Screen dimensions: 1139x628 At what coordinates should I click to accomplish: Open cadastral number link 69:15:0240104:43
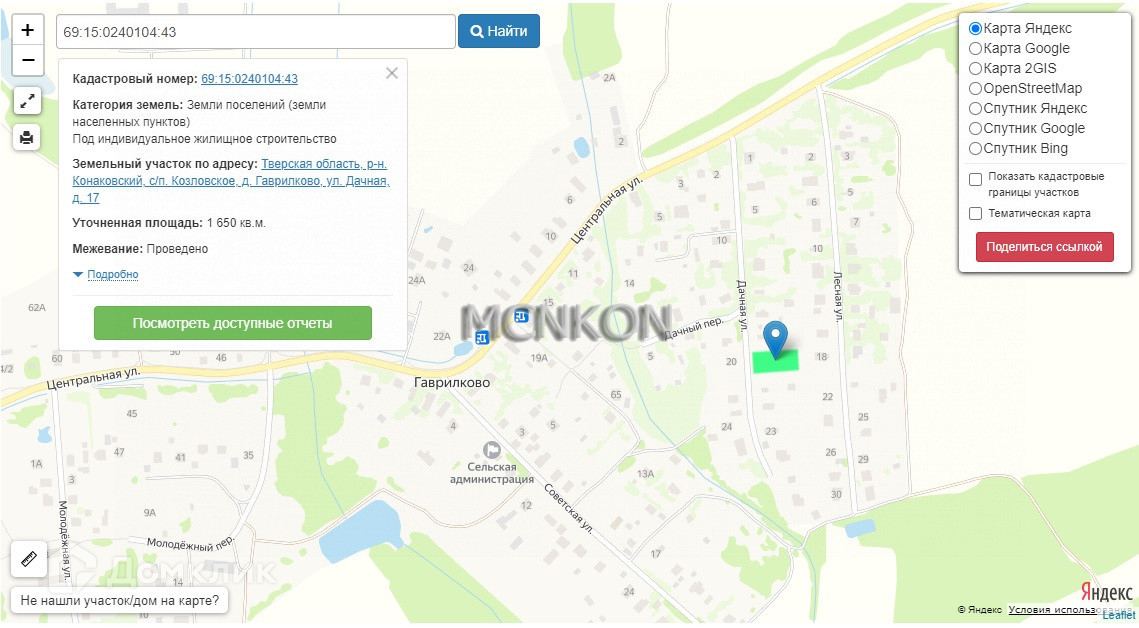[249, 79]
